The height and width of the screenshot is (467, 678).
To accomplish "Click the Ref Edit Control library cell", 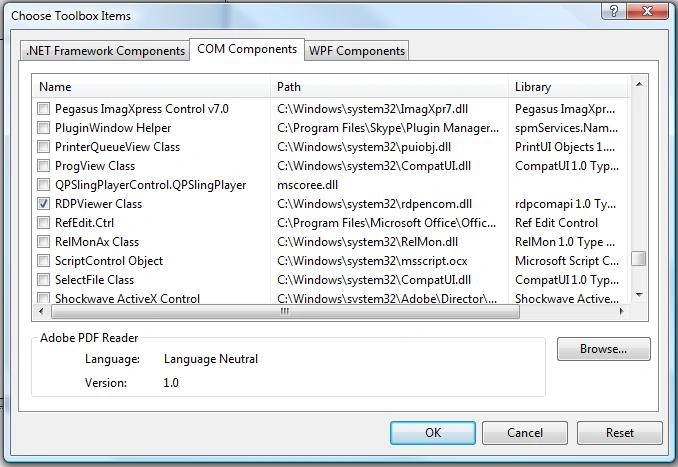I will (556, 223).
